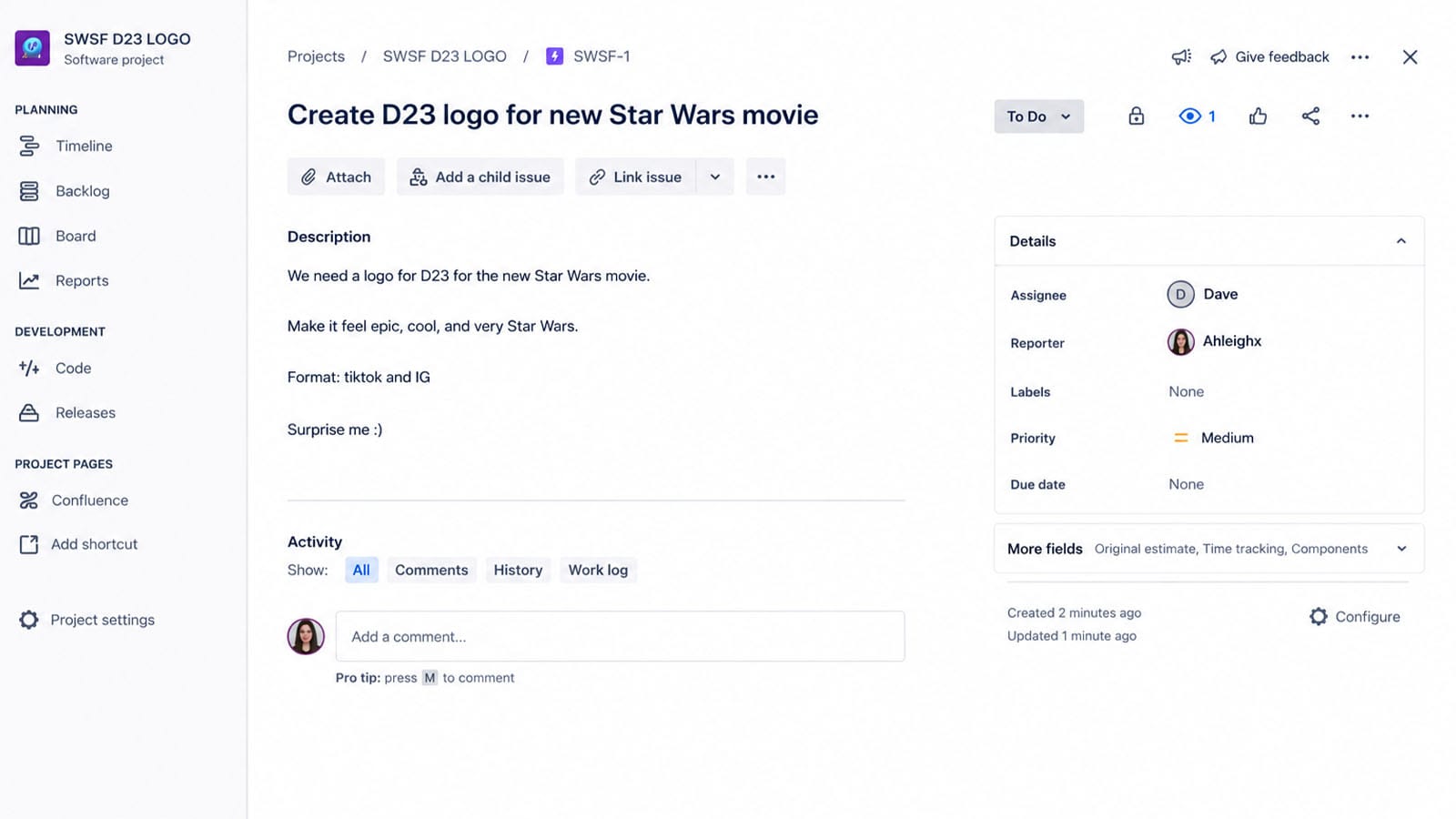This screenshot has height=819, width=1456.
Task: Expand the Link issue dropdown arrow
Action: click(715, 177)
